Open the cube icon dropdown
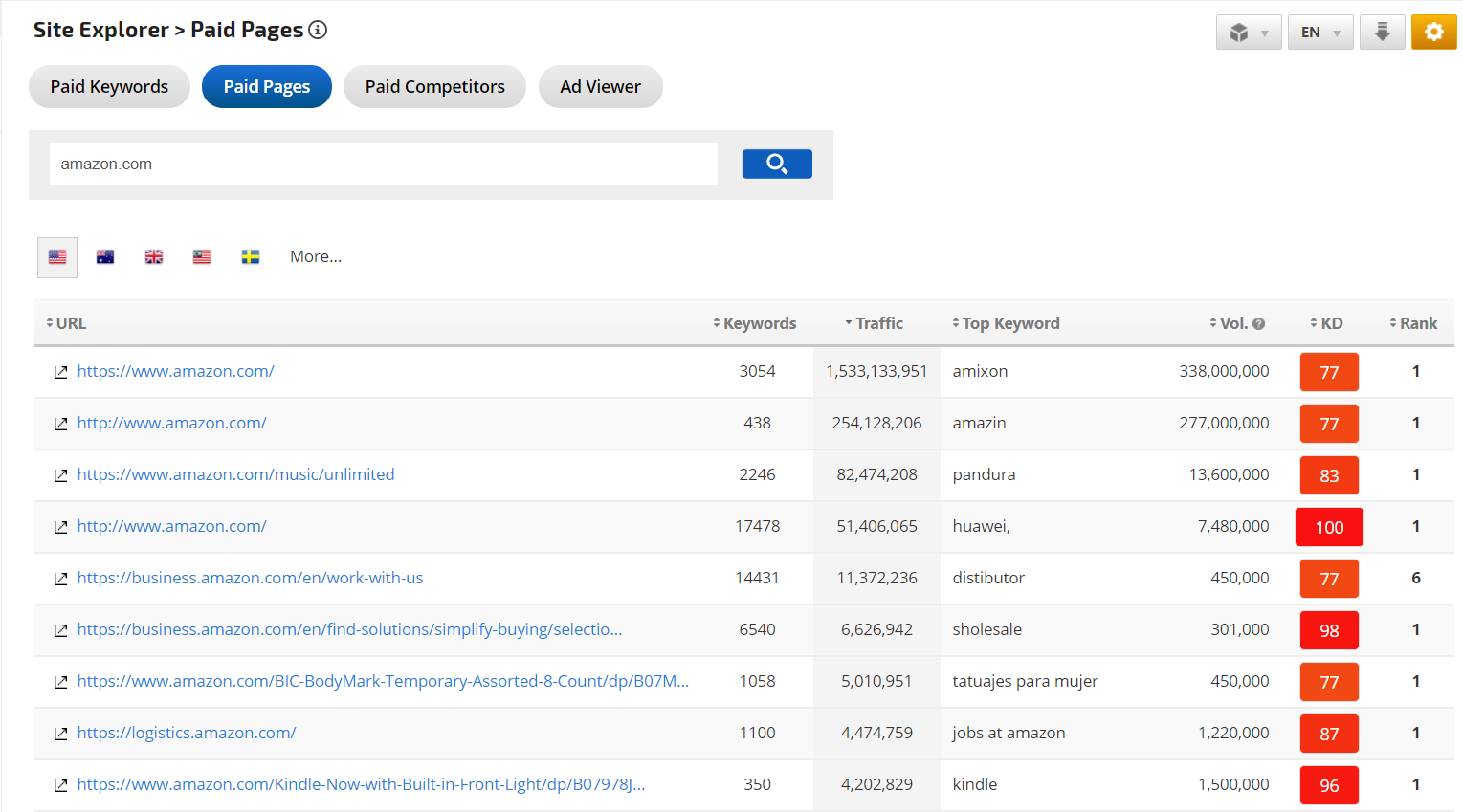 point(1248,33)
